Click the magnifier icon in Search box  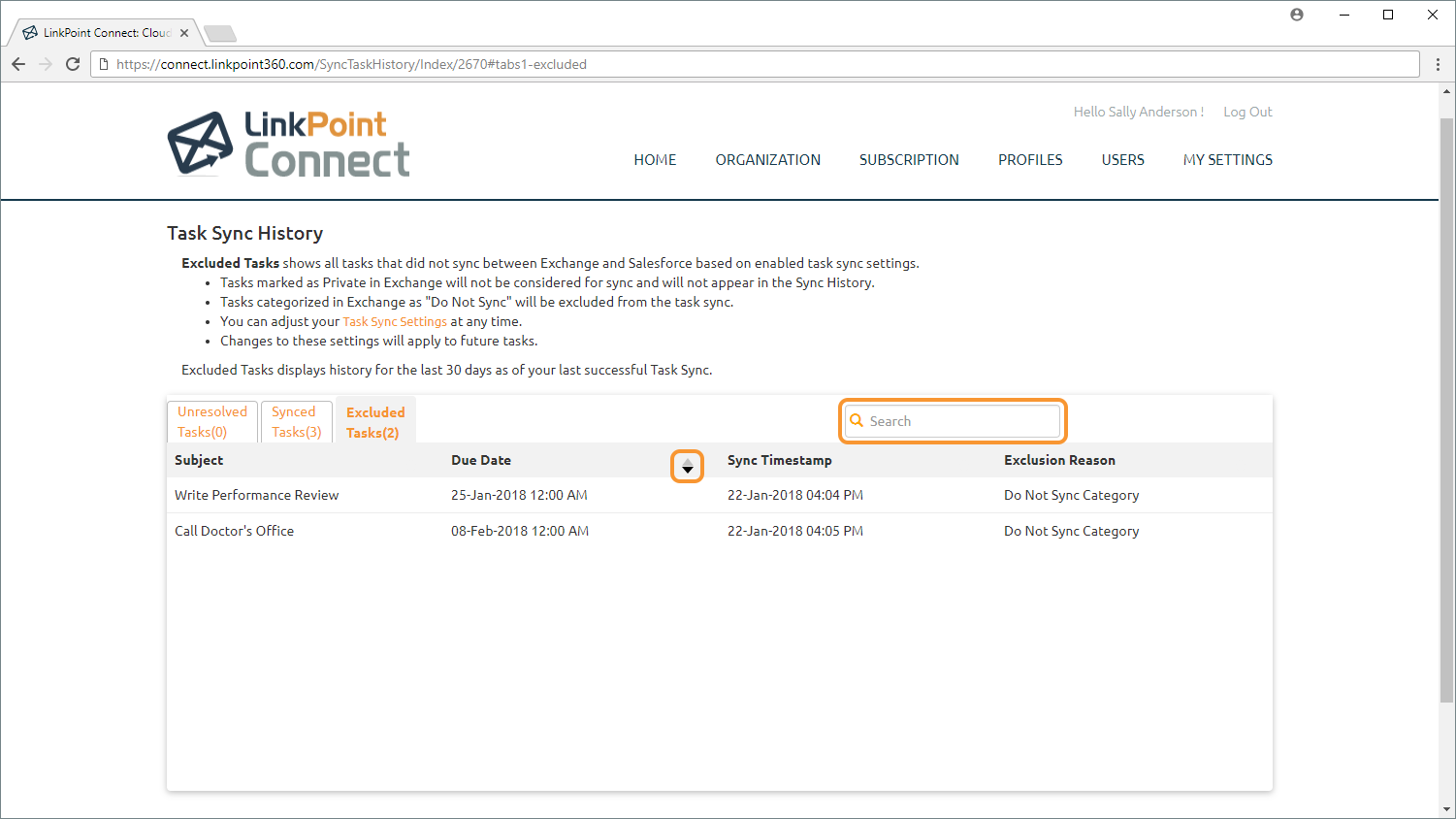pyautogui.click(x=857, y=420)
